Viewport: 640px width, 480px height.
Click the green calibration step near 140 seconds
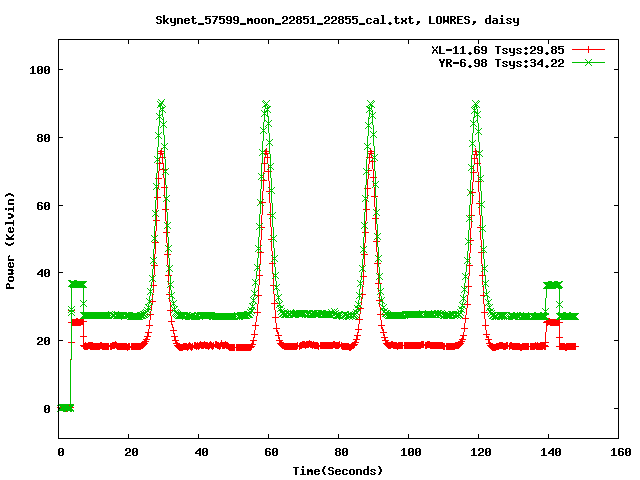click(x=553, y=284)
